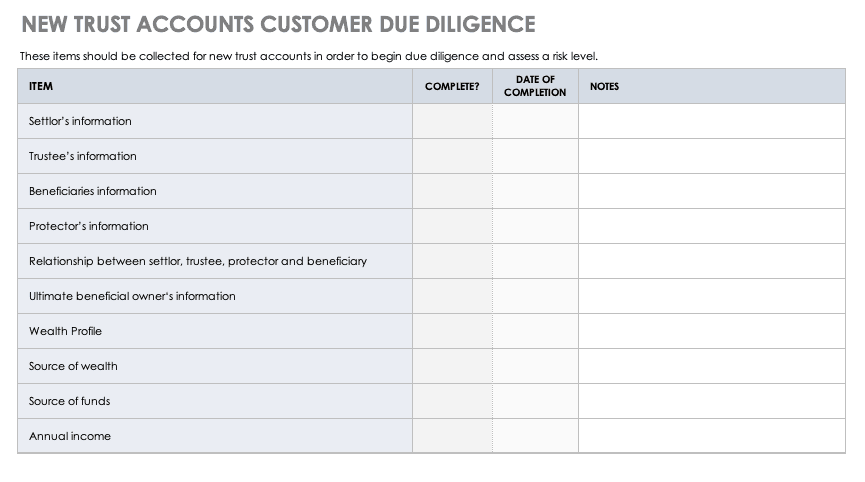Mark Trustee's information as complete
The width and height of the screenshot is (865, 482).
pyautogui.click(x=452, y=156)
